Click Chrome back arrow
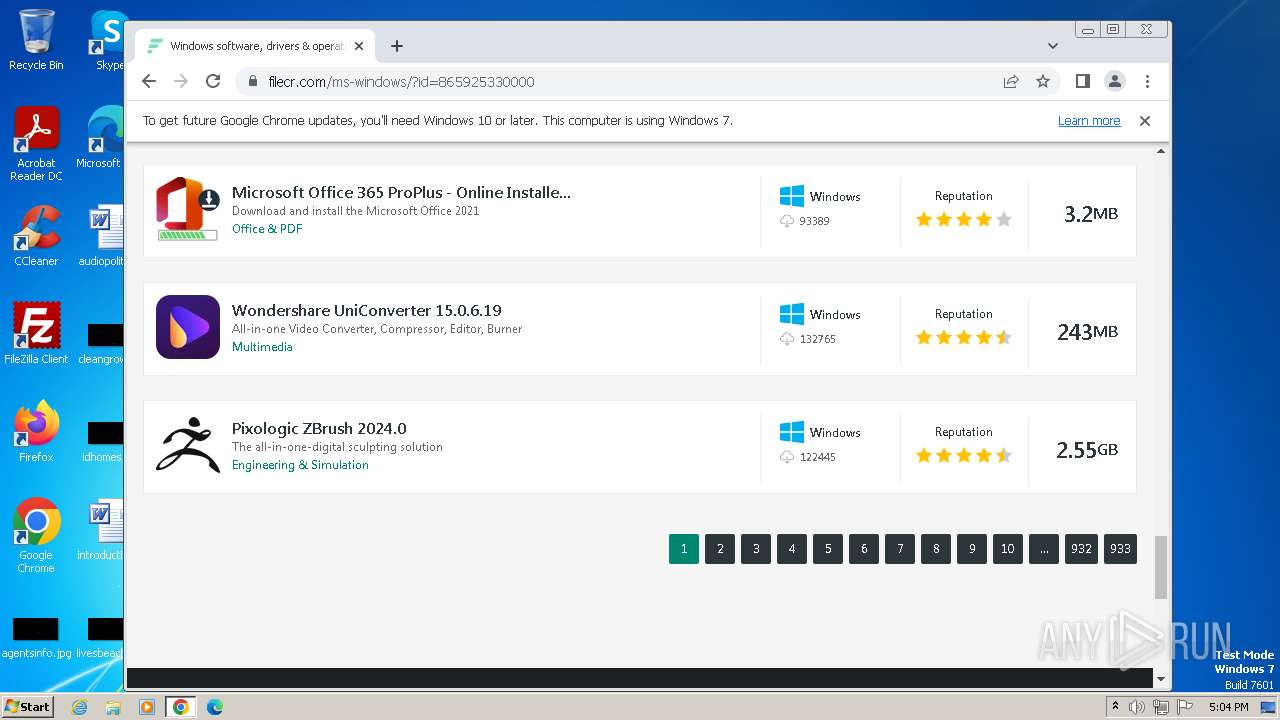This screenshot has width=1280, height=720. click(149, 81)
